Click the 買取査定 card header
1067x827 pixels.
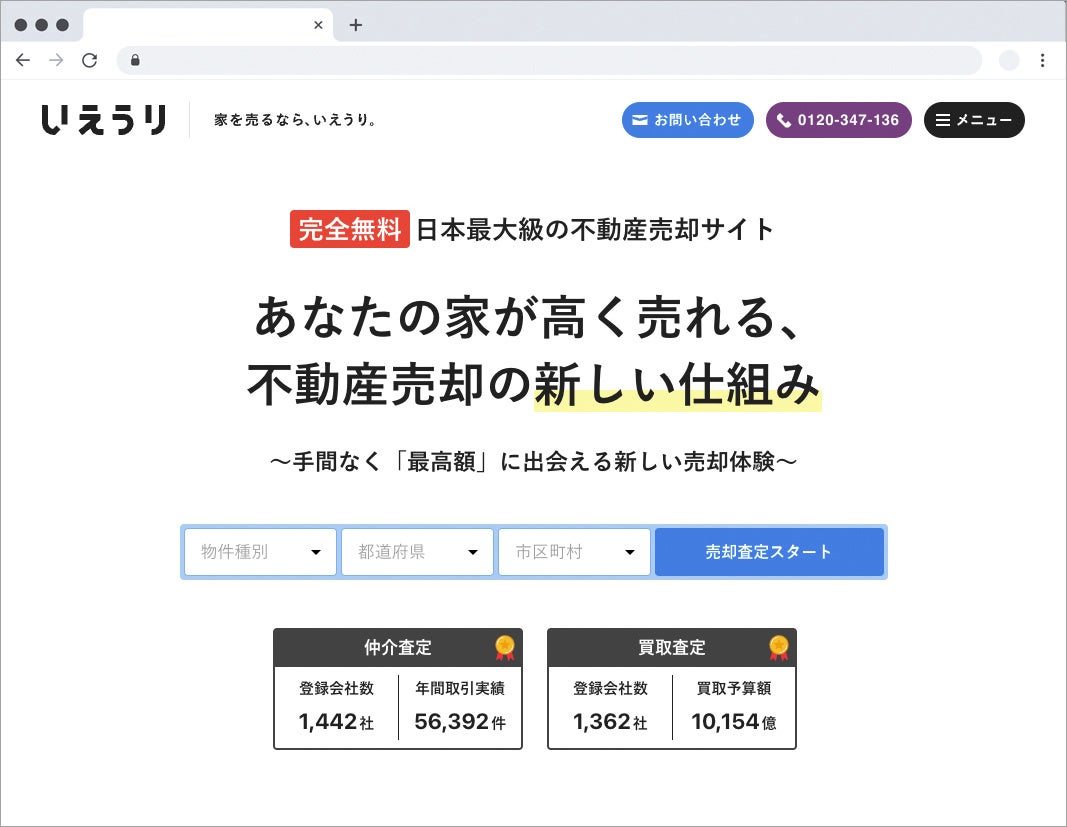point(672,647)
